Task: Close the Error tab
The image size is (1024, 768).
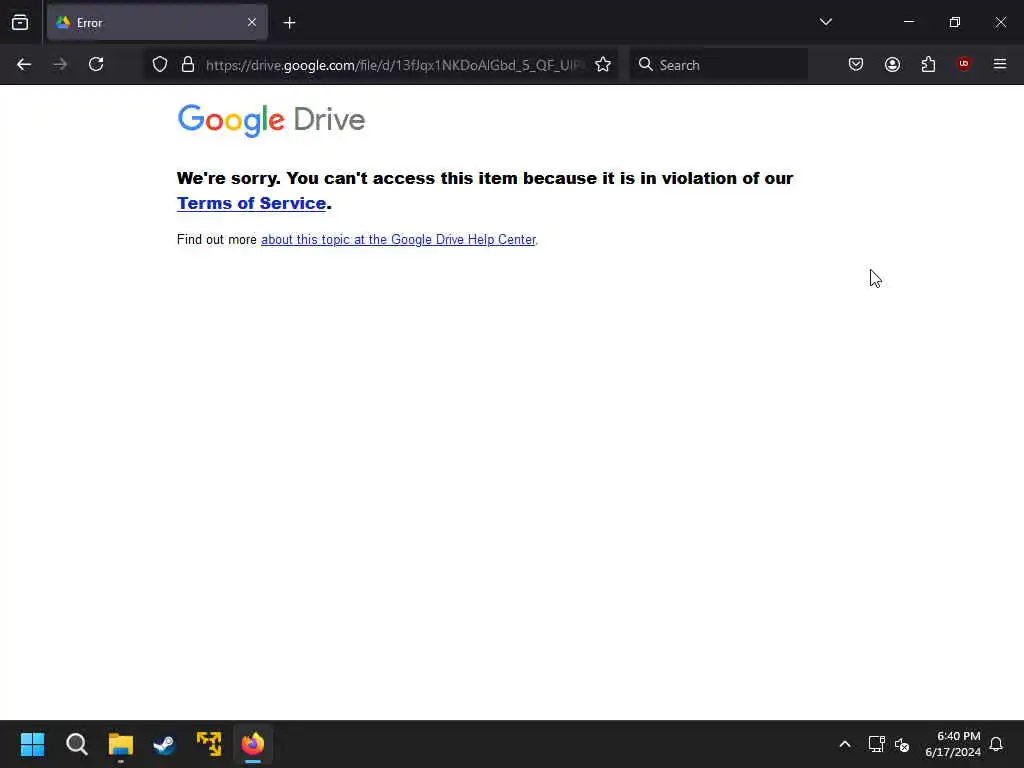Action: coord(252,23)
